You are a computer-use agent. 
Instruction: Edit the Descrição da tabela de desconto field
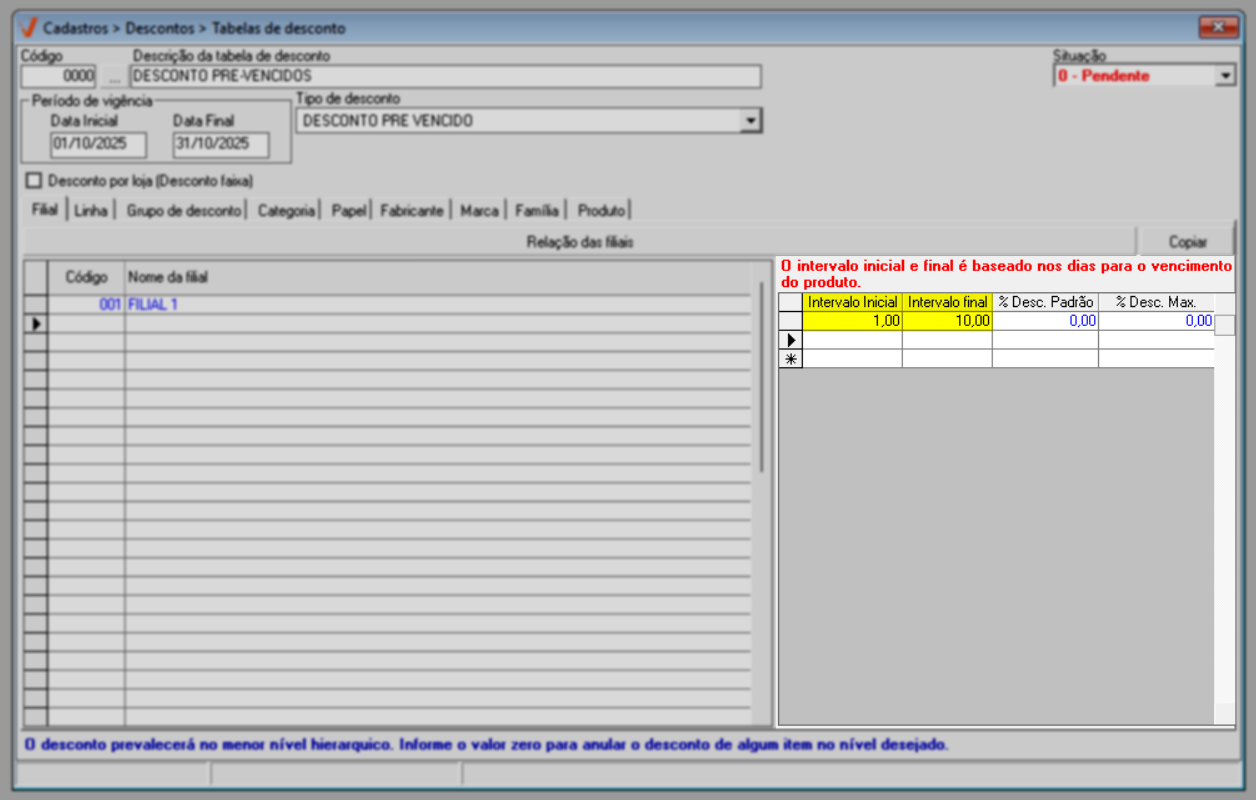tap(445, 76)
